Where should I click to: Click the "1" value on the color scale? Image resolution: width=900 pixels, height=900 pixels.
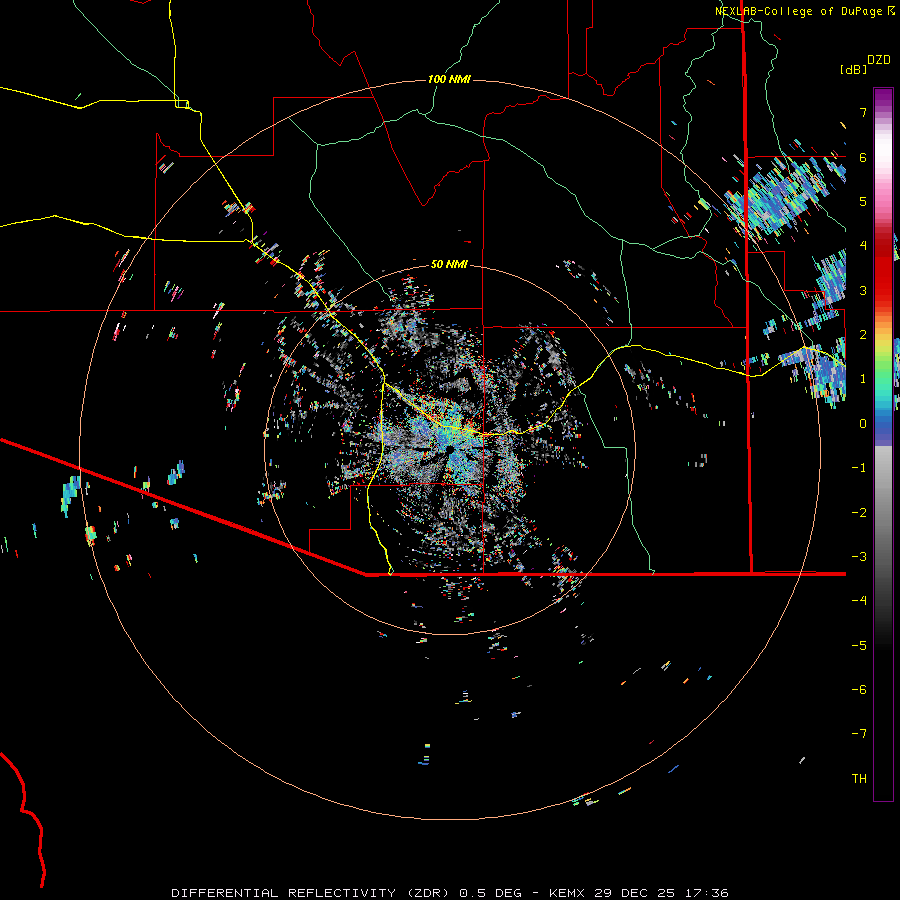click(x=863, y=379)
